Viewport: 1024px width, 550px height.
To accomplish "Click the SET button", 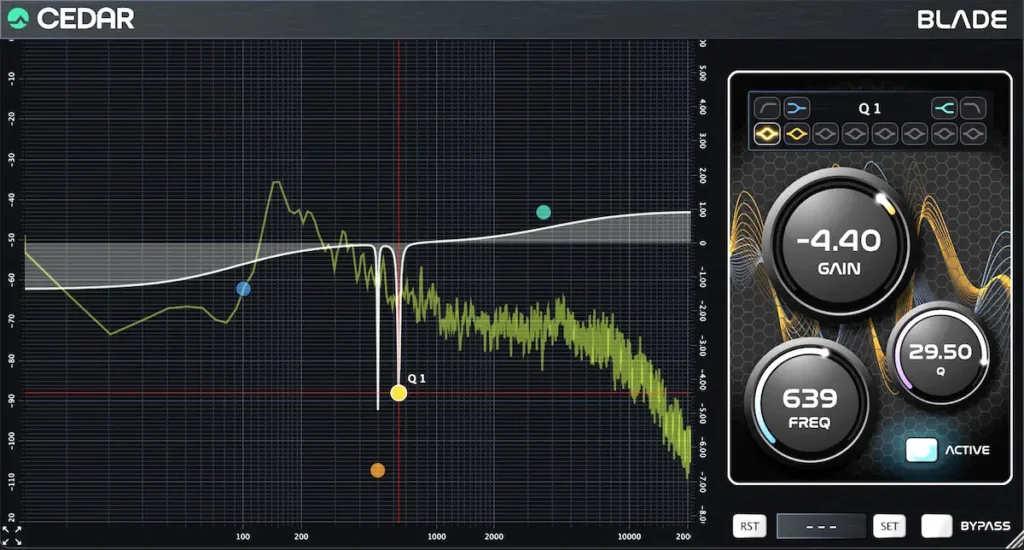I will [889, 526].
